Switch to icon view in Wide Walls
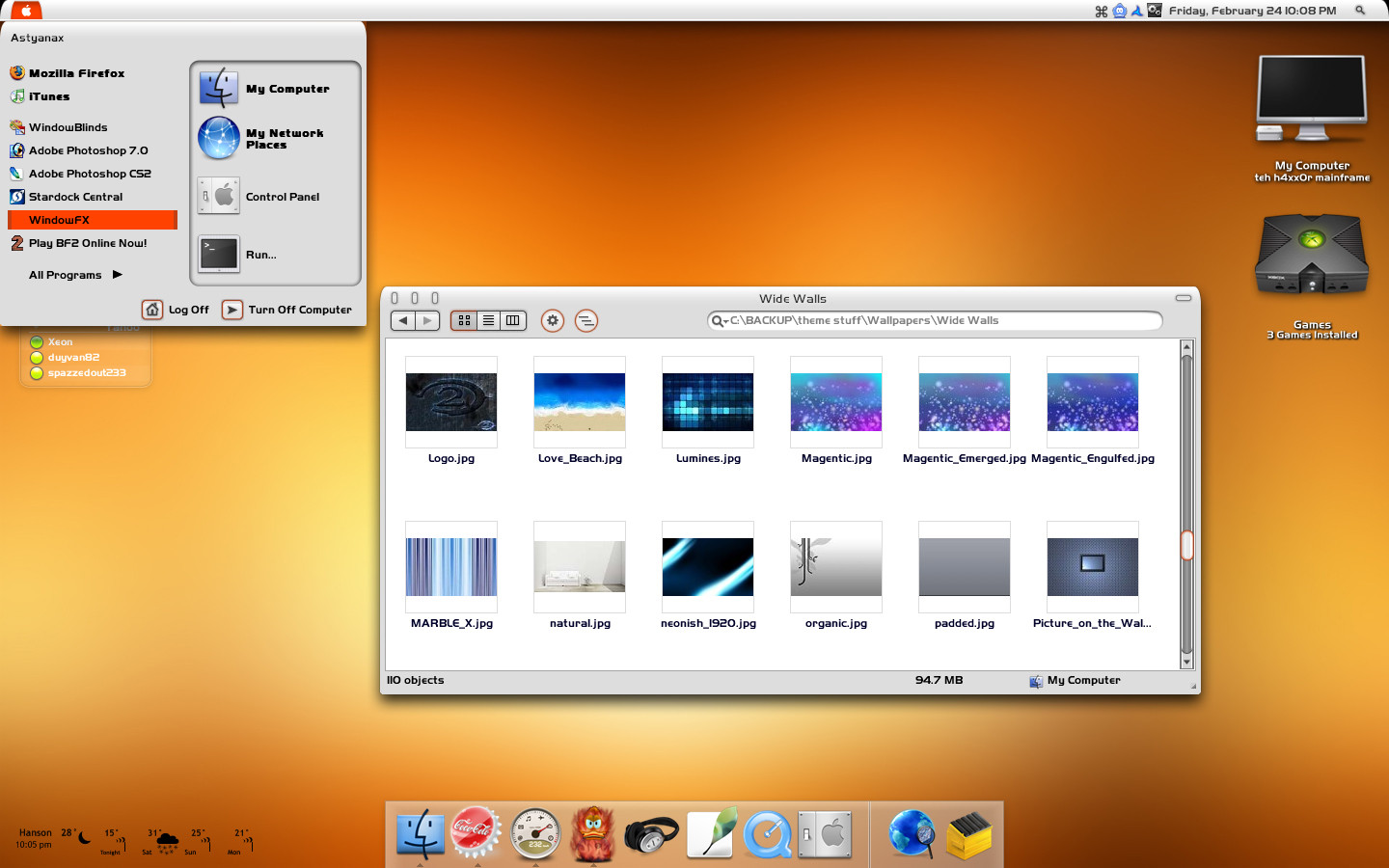 point(465,321)
